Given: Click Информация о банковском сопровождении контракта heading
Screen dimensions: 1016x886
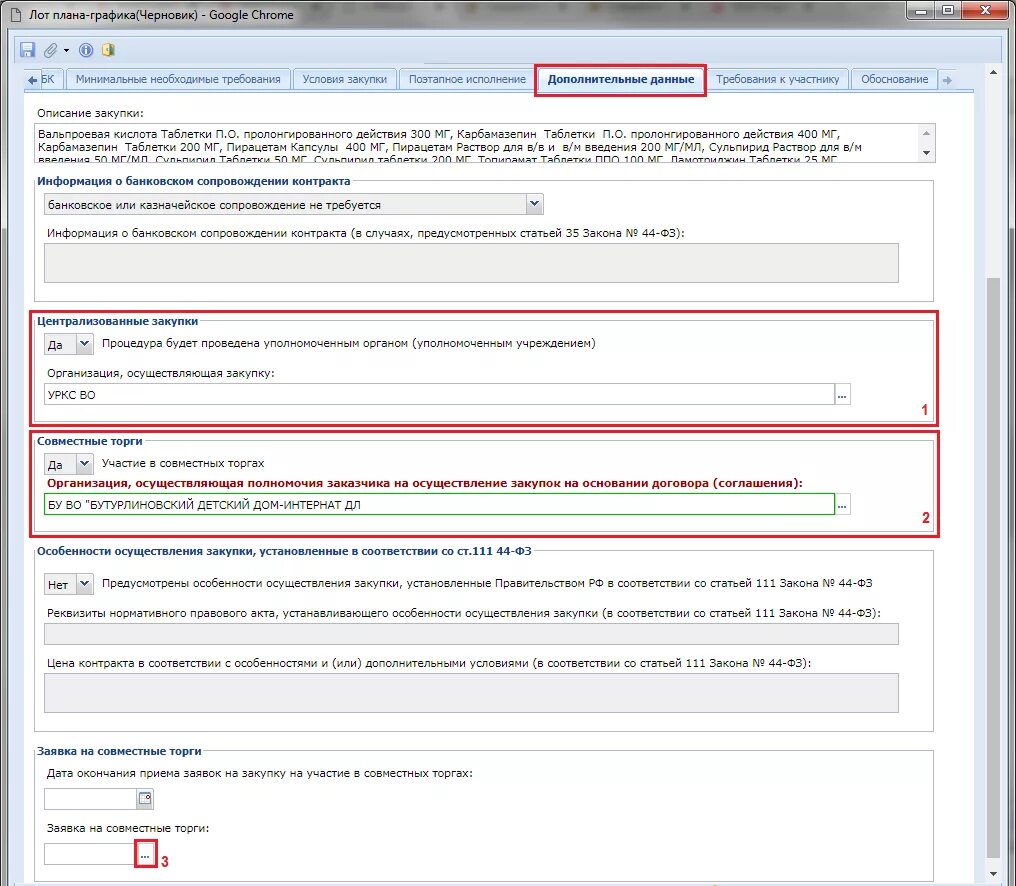Looking at the screenshot, I should (x=193, y=181).
